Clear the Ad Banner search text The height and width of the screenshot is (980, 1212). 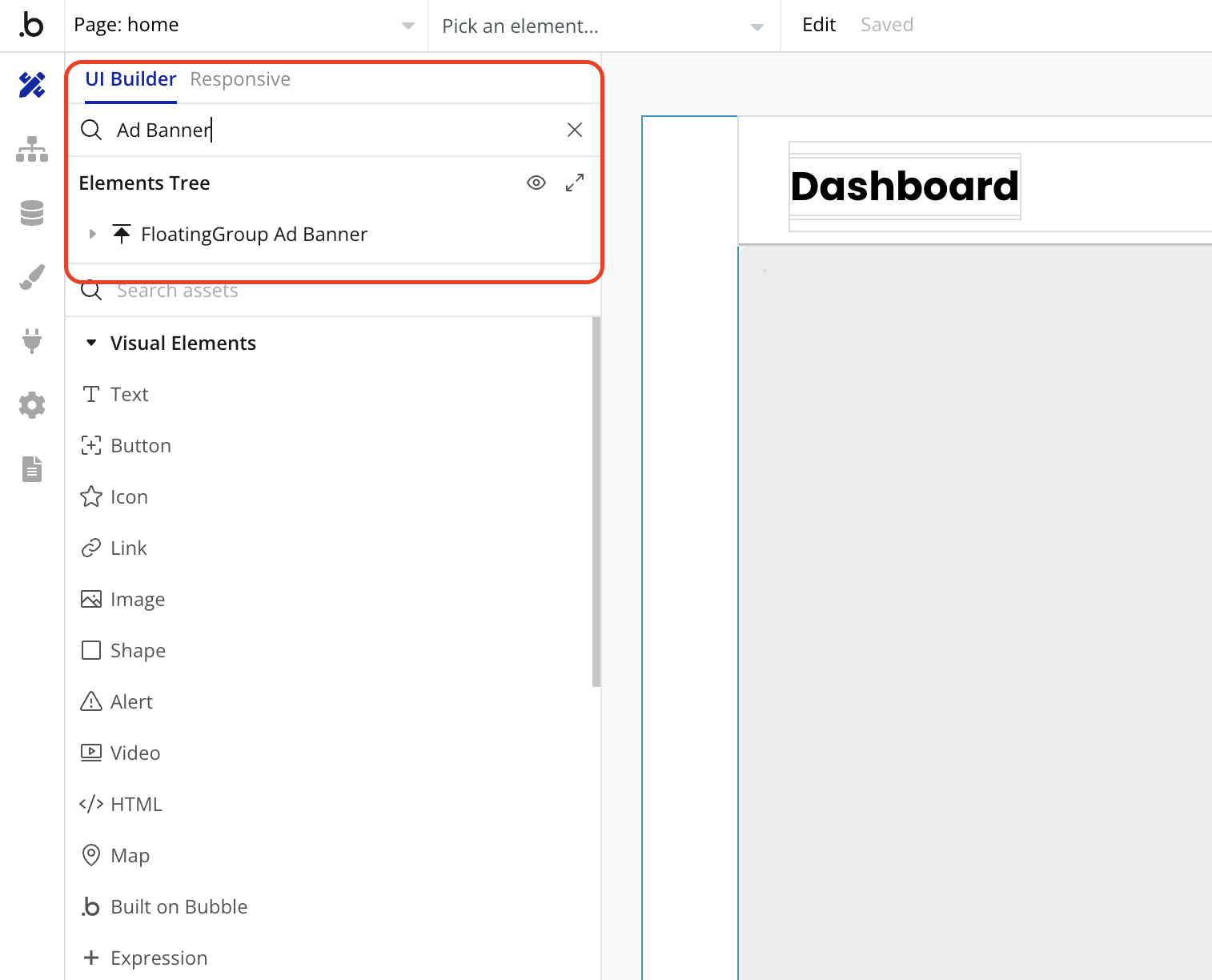(x=575, y=130)
